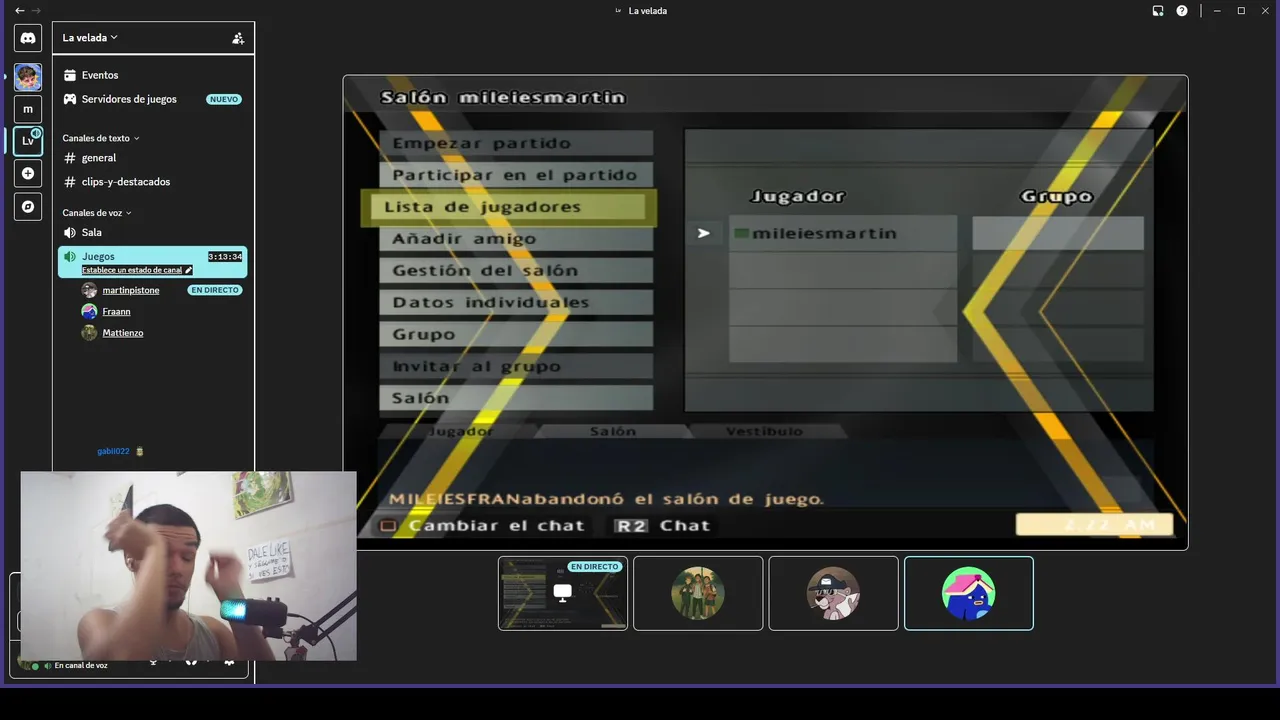Screen dimensions: 1280x720
Task: Click the Mattienzo username
Action: click(123, 333)
